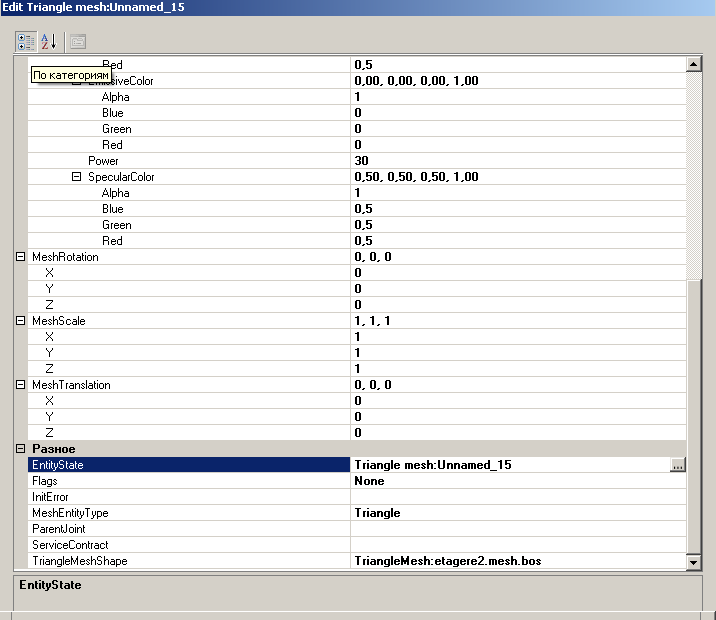Open EntityState editor with ellipsis button
Viewport: 716px width, 620px height.
point(678,465)
